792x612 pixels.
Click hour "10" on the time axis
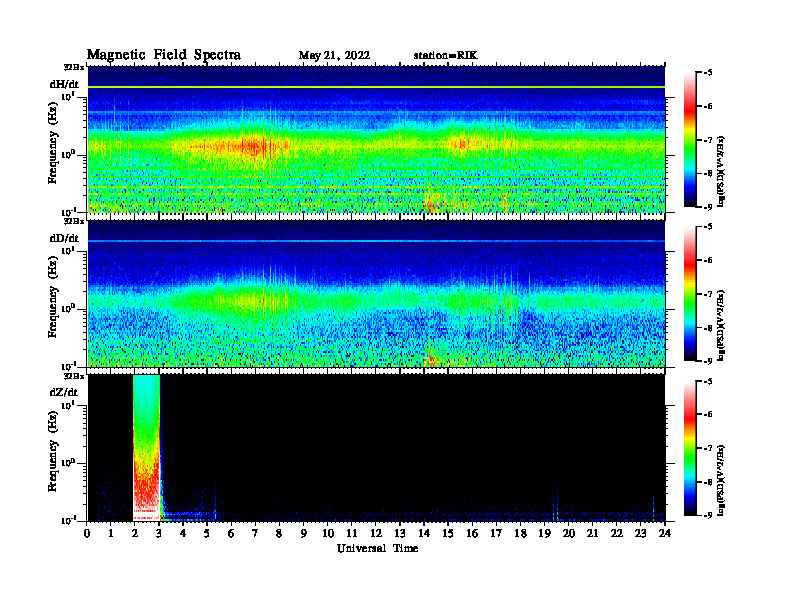(x=328, y=533)
